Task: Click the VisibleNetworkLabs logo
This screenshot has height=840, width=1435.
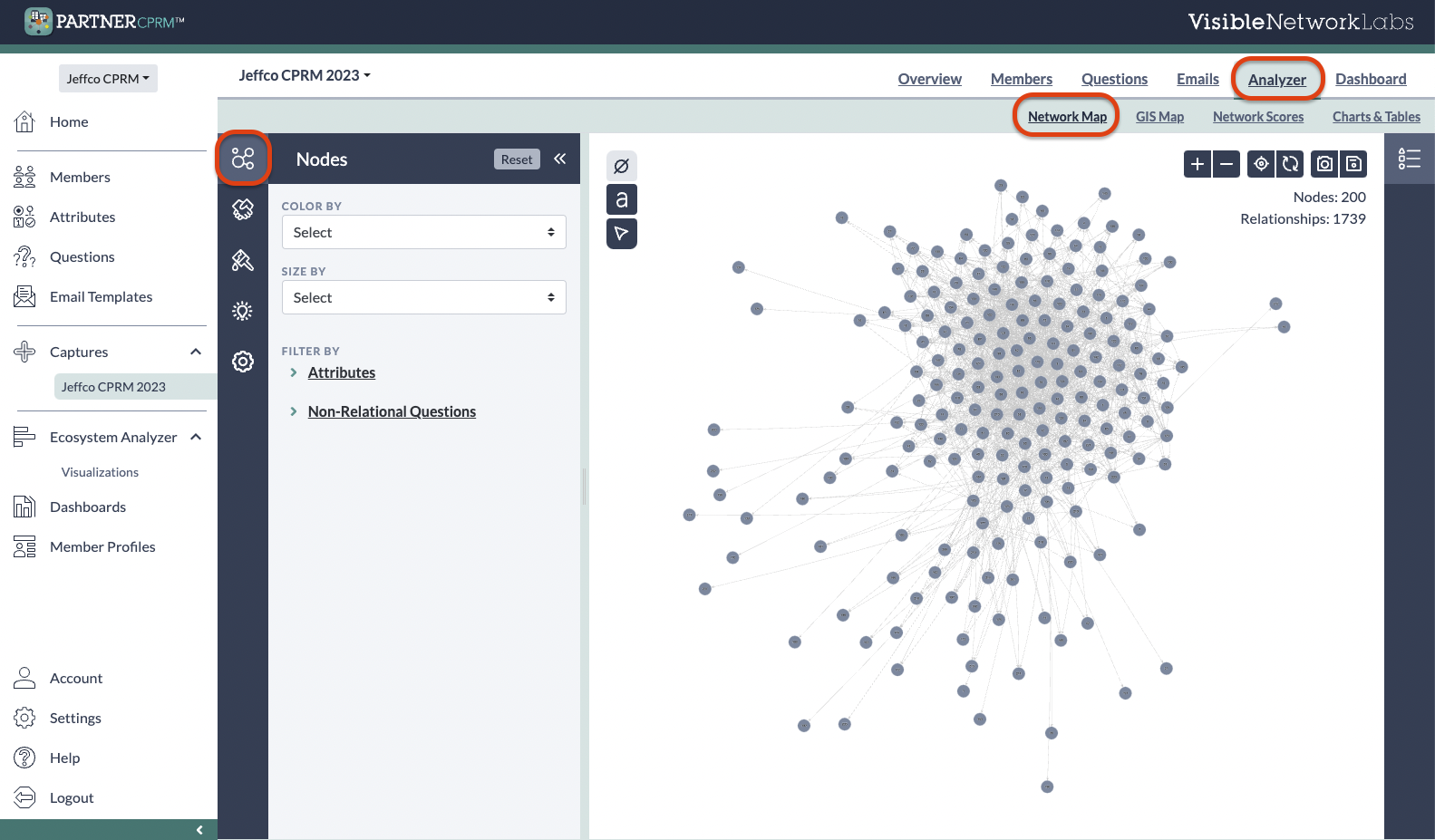Action: pyautogui.click(x=1301, y=22)
